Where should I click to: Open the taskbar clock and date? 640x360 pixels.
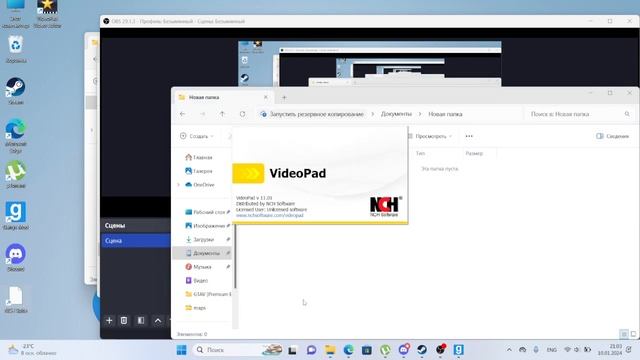[x=610, y=350]
